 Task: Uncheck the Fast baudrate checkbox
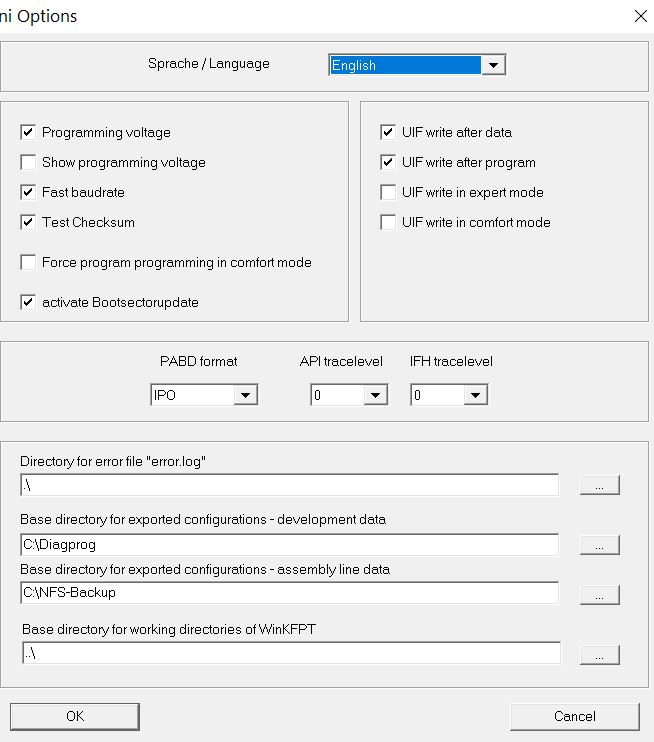pos(28,192)
